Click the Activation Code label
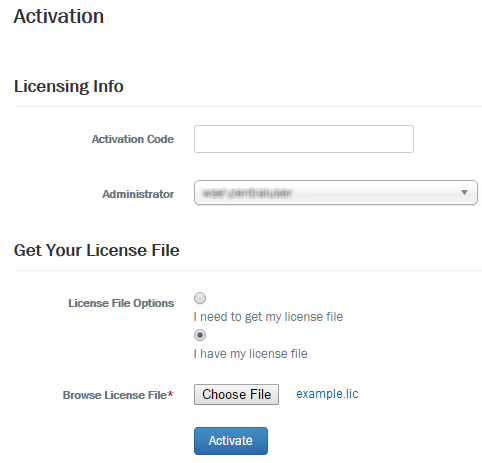The width and height of the screenshot is (482, 463). (x=133, y=139)
